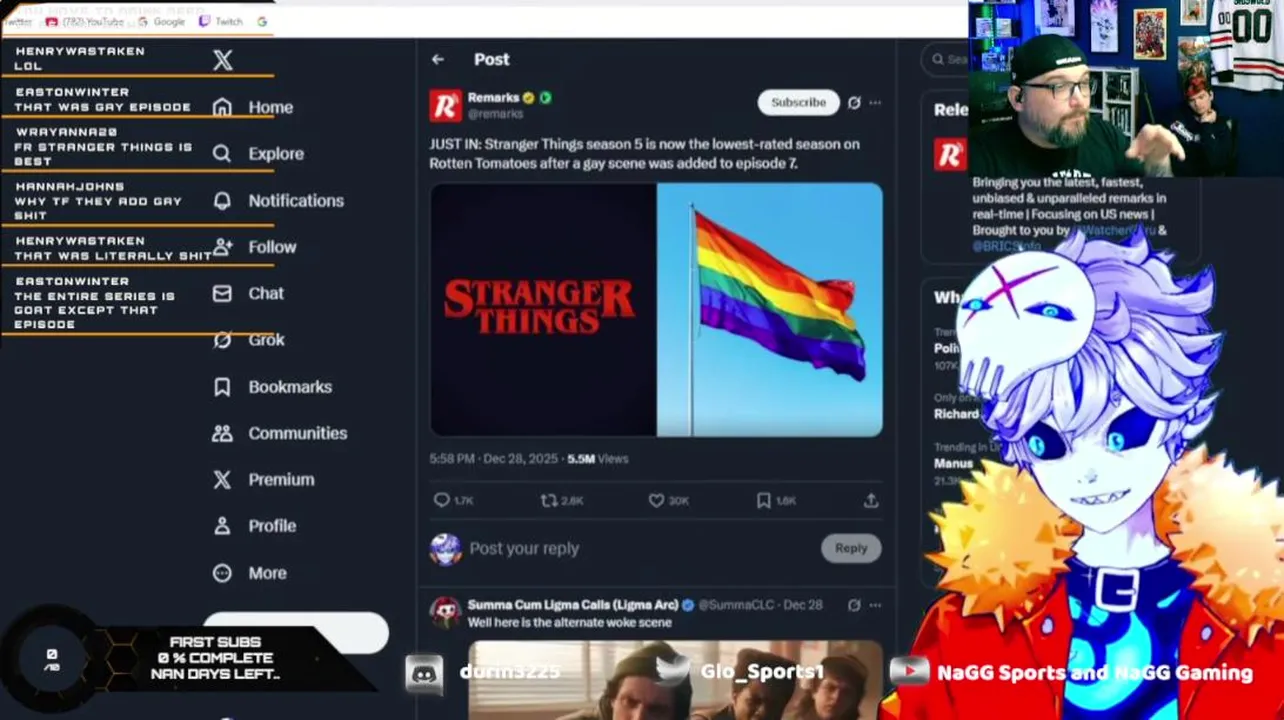Click the Grok icon beside Subscribe
1284x720 pixels.
click(x=854, y=102)
